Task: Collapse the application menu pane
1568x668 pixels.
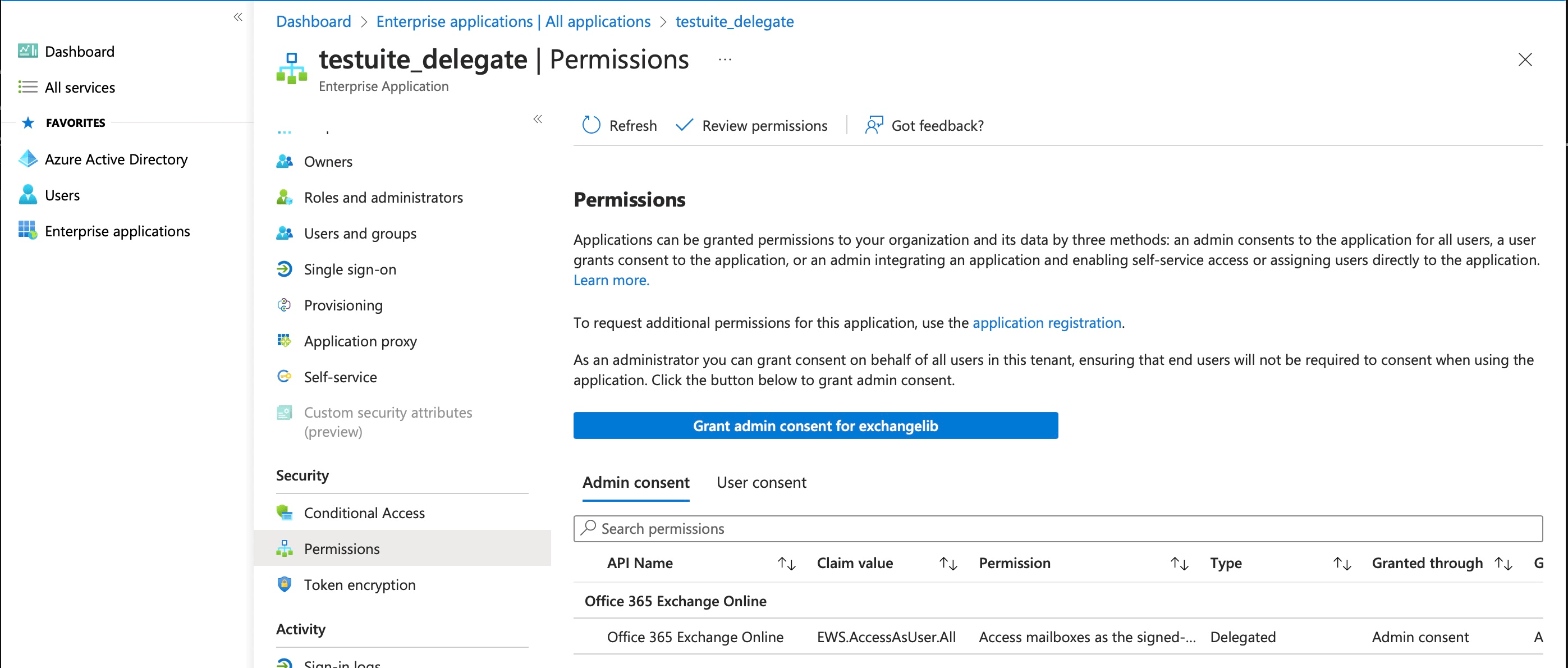Action: (538, 120)
